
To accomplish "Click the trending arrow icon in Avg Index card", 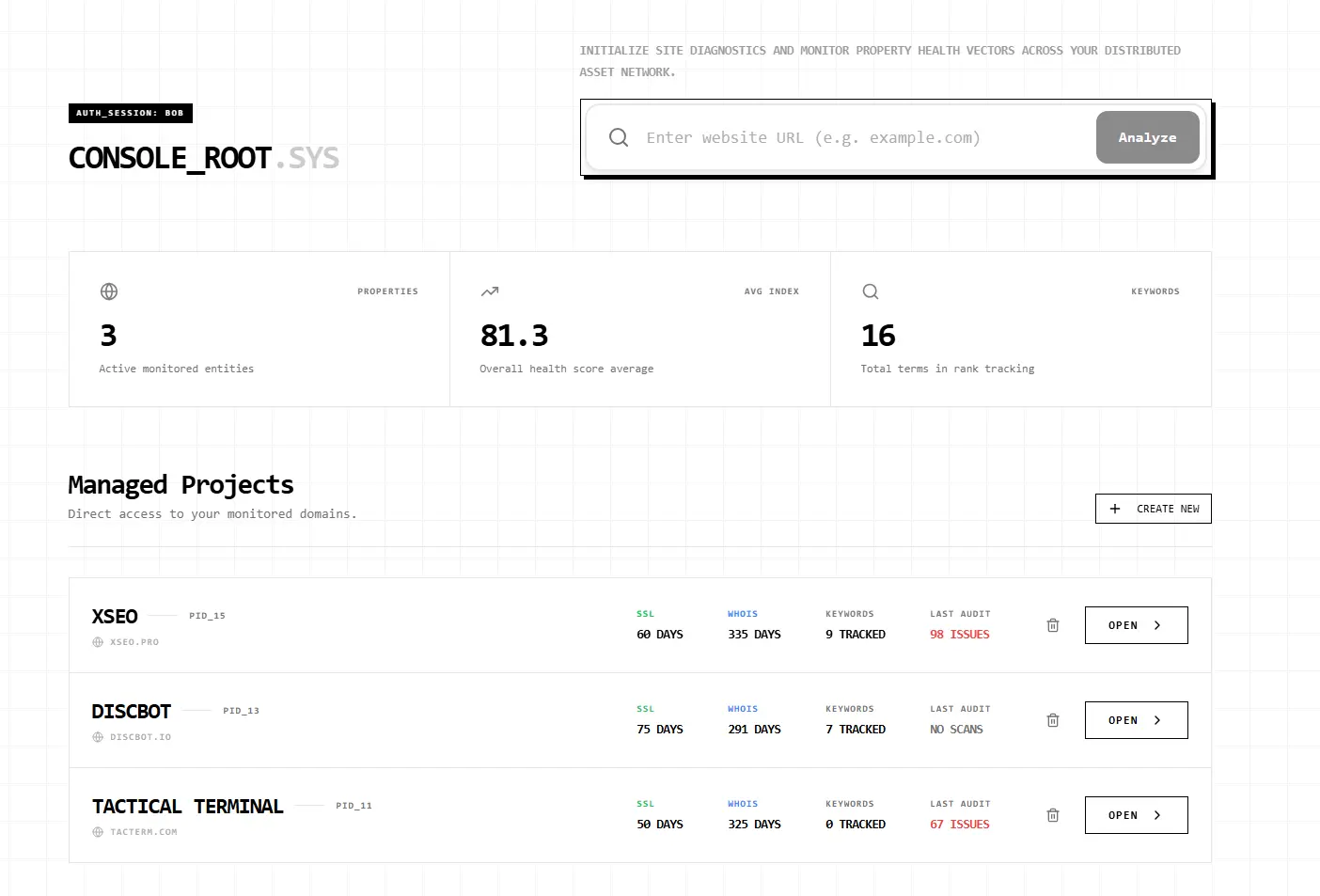I will click(x=490, y=291).
